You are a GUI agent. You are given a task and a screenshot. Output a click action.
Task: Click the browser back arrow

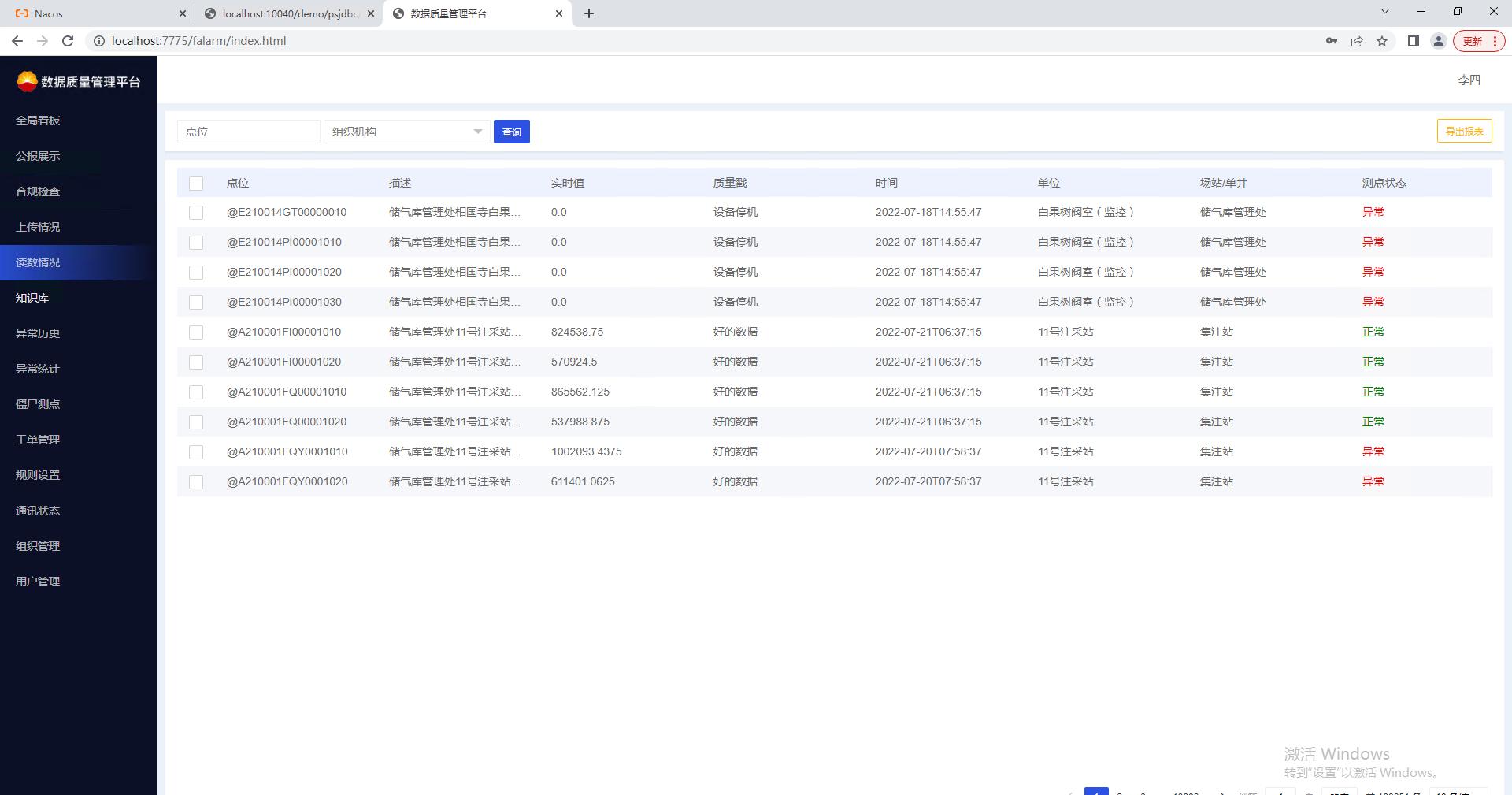coord(17,41)
